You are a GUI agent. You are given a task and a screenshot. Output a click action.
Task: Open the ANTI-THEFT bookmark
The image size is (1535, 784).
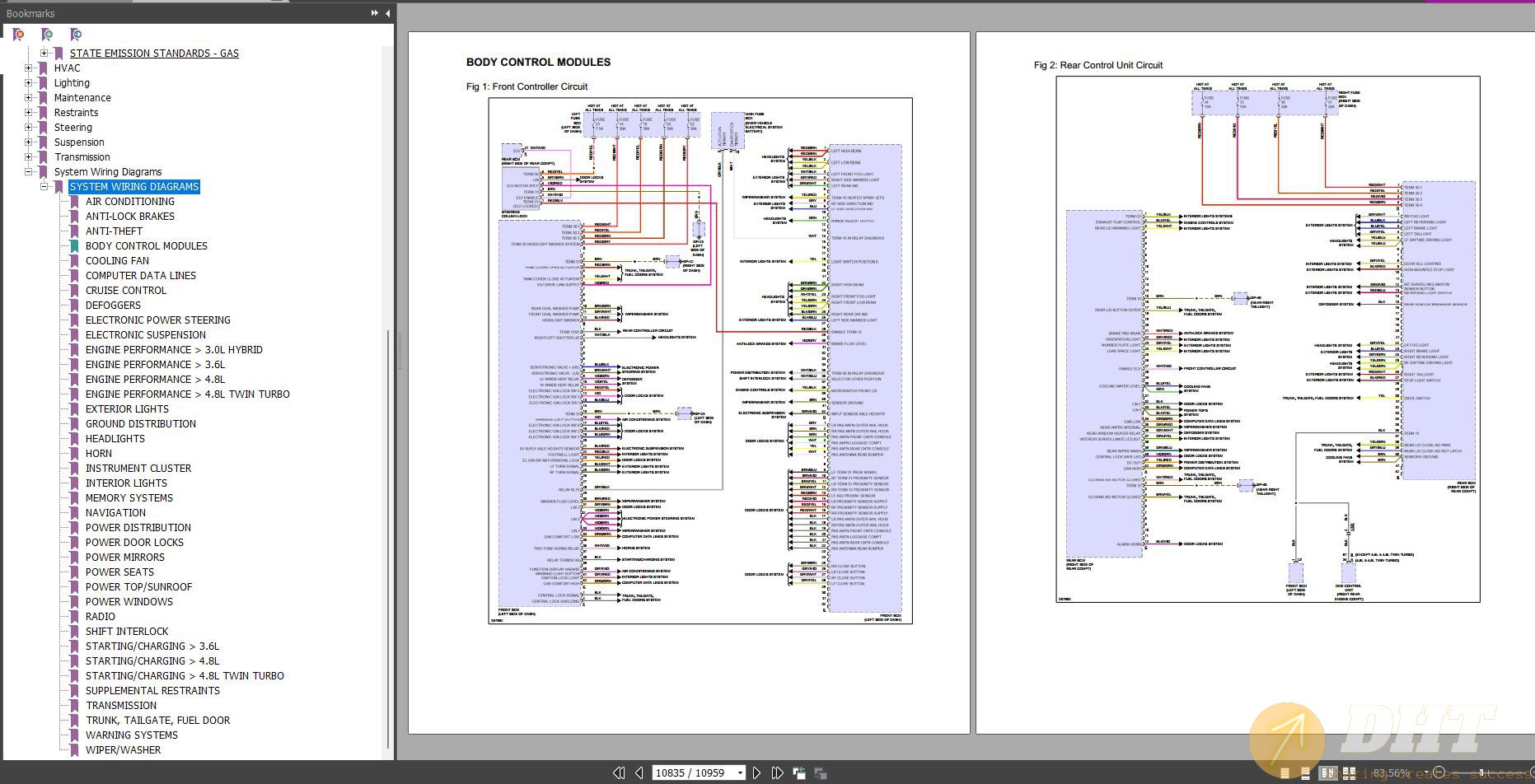tap(114, 231)
